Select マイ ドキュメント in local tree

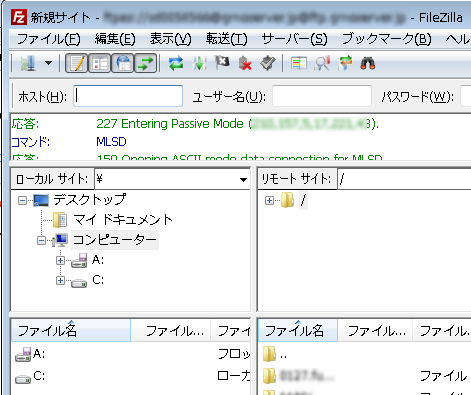pos(123,220)
